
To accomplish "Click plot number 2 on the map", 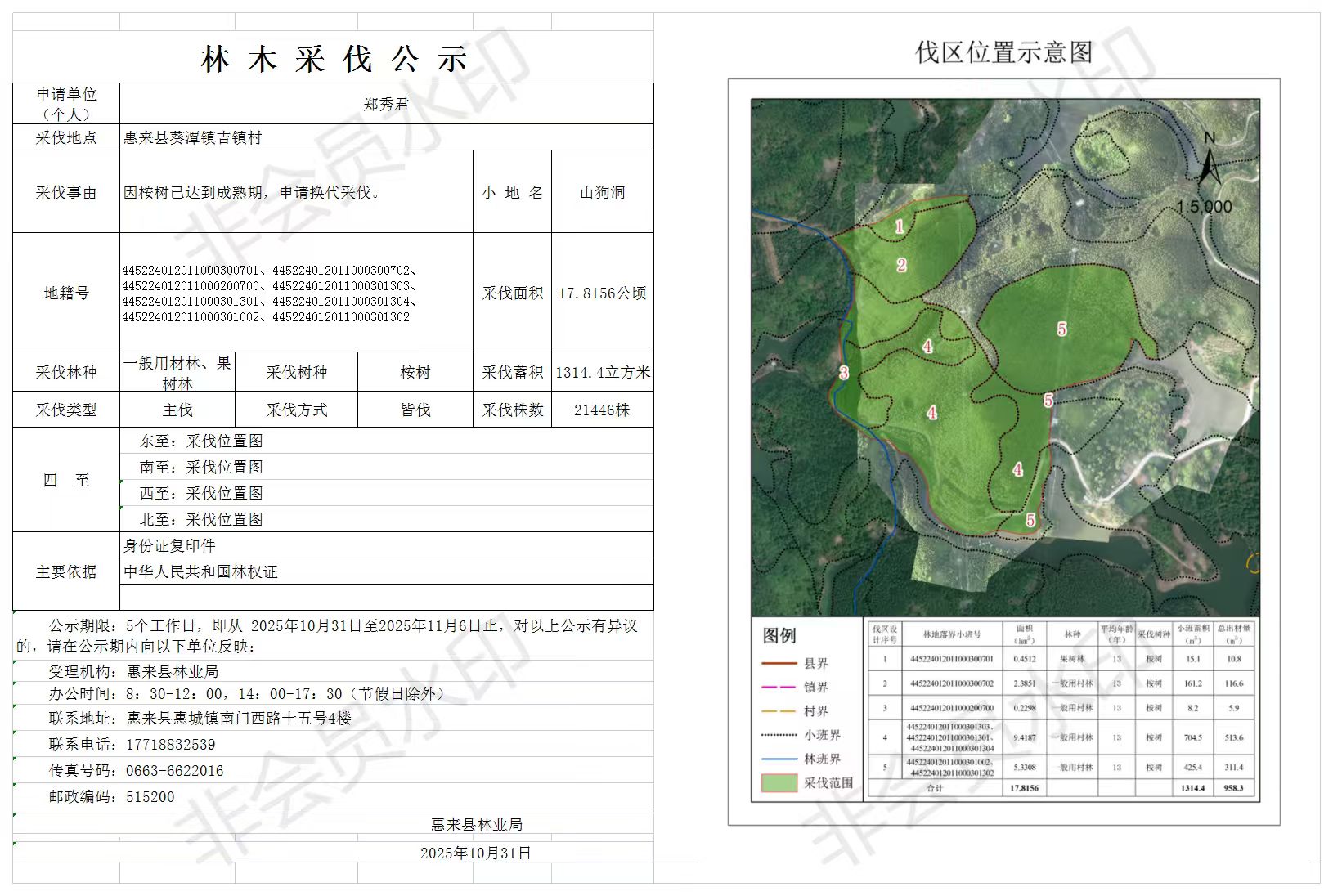I will (x=901, y=265).
